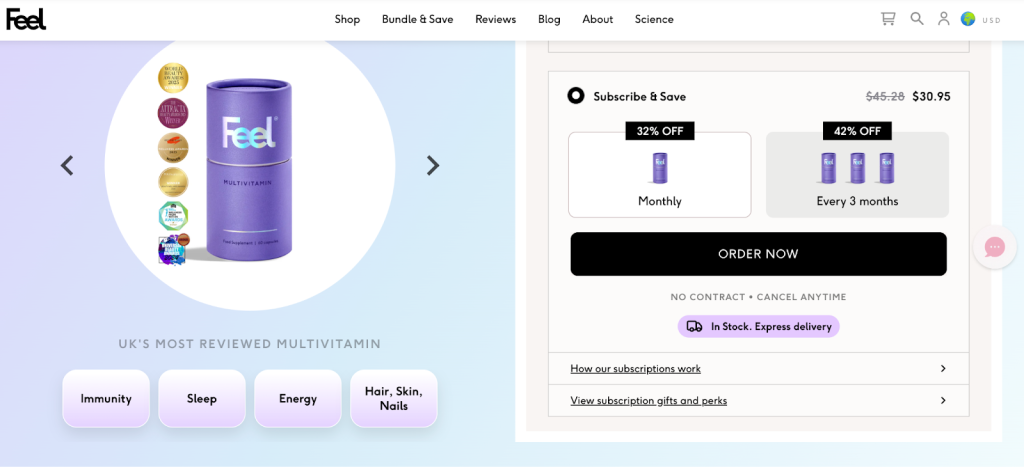Click the delivery truck icon
The width and height of the screenshot is (1024, 467).
tap(695, 327)
